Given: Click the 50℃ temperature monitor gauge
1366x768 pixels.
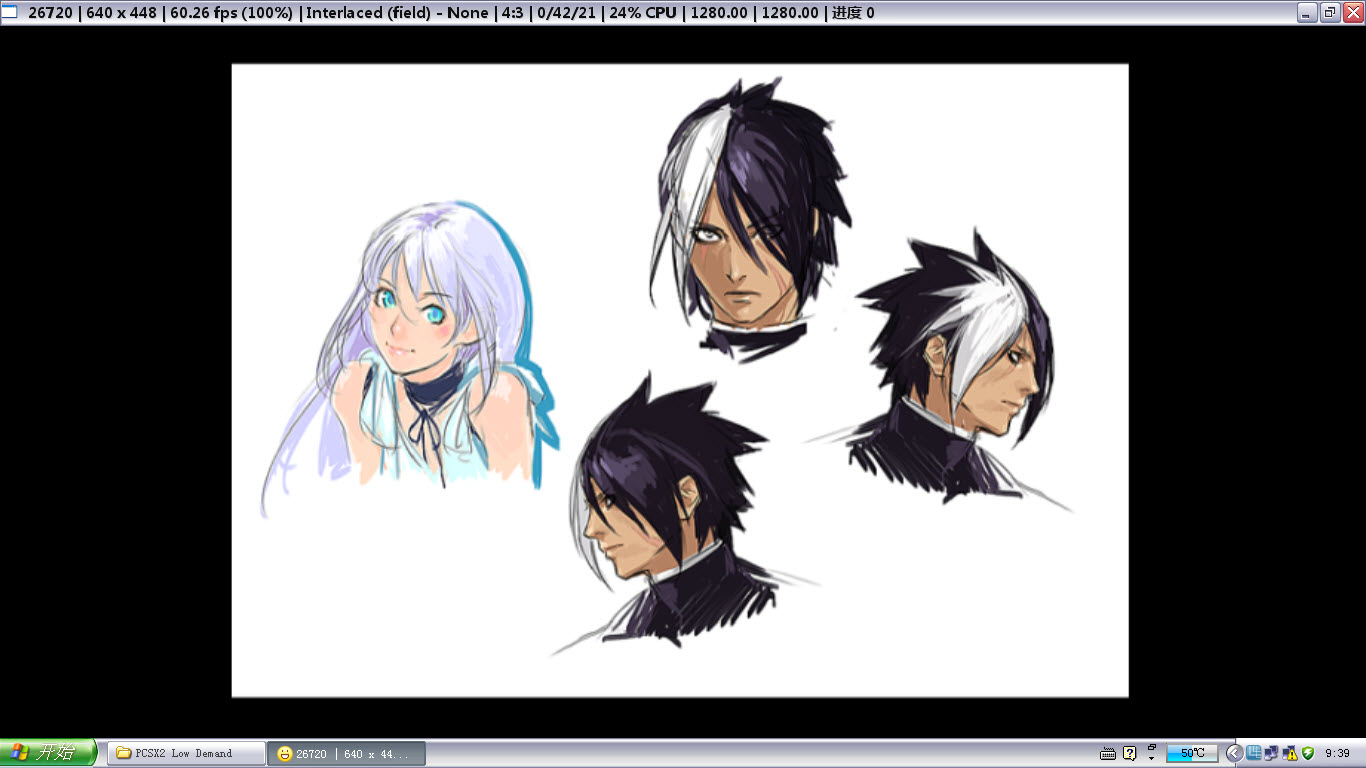Looking at the screenshot, I should pyautogui.click(x=1192, y=753).
